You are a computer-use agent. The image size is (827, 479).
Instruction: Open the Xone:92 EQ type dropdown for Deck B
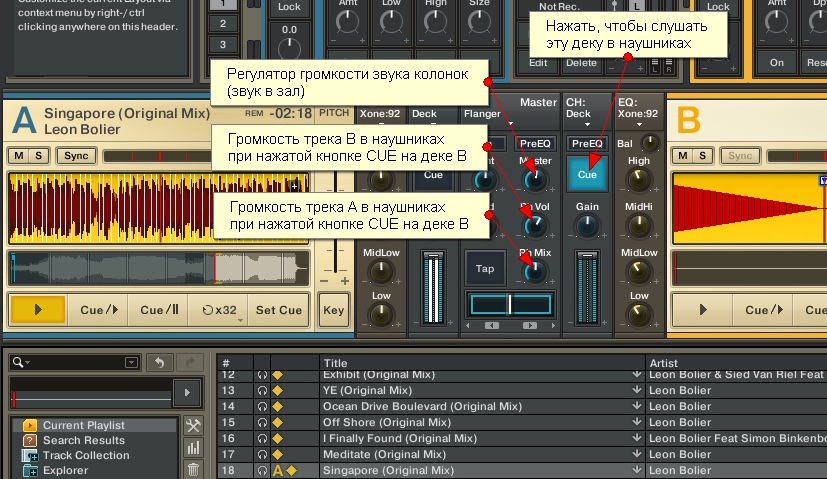tap(637, 114)
